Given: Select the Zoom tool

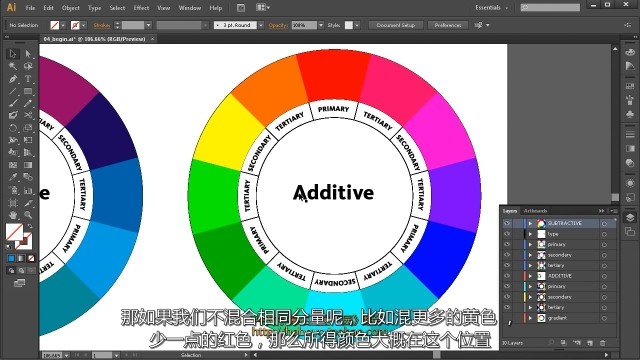Looking at the screenshot, I should pos(28,215).
